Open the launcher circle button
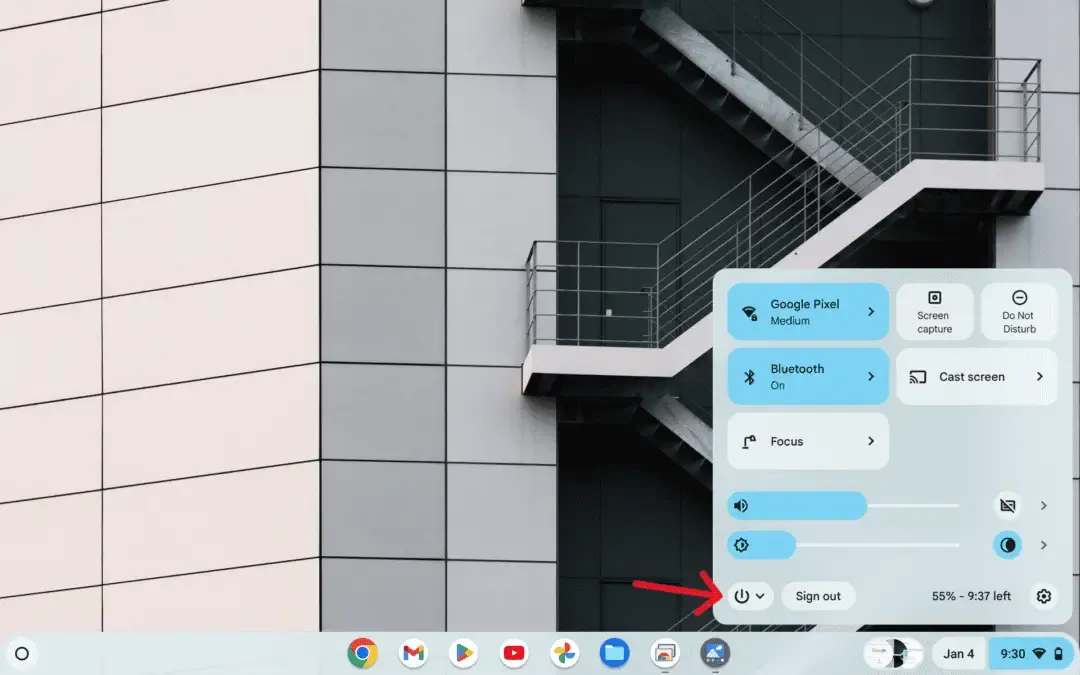The height and width of the screenshot is (675, 1080). [x=22, y=654]
